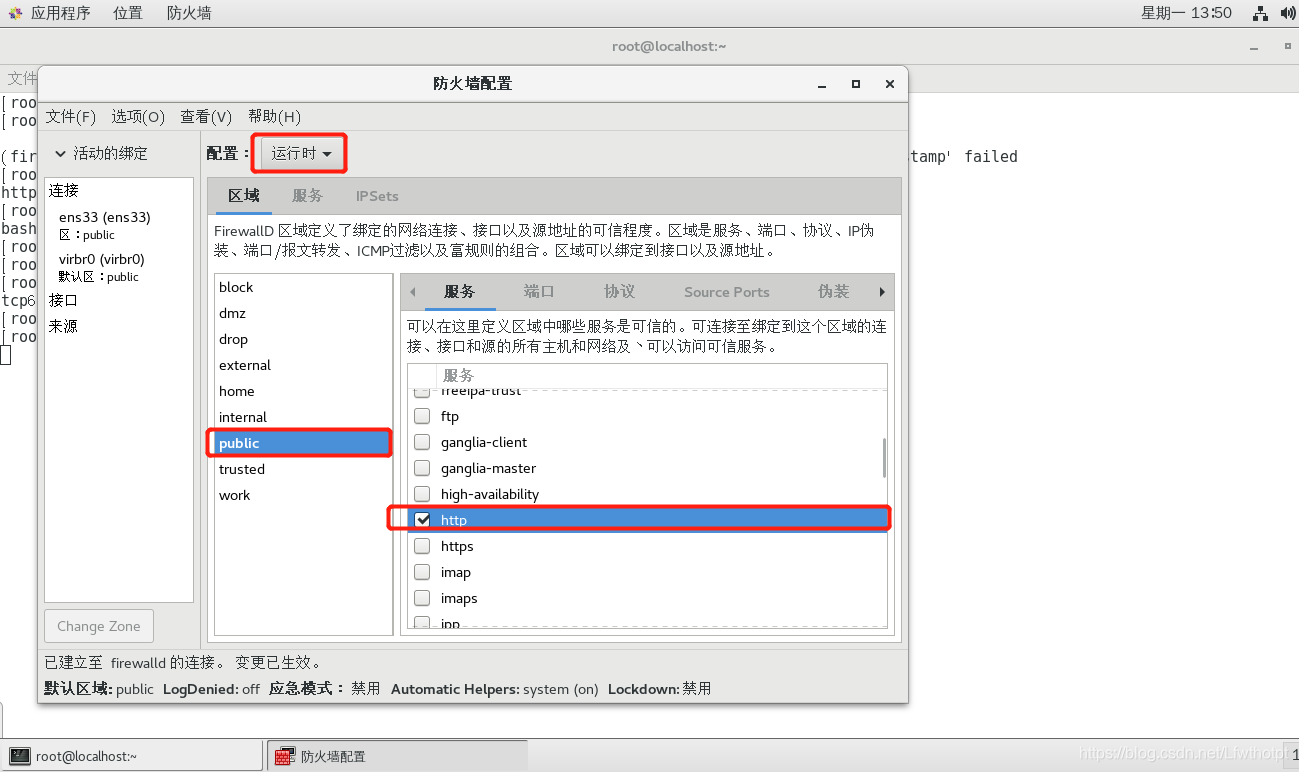The width and height of the screenshot is (1299, 772).
Task: Click the Lockdown: 禁用 status entry
Action: click(660, 689)
